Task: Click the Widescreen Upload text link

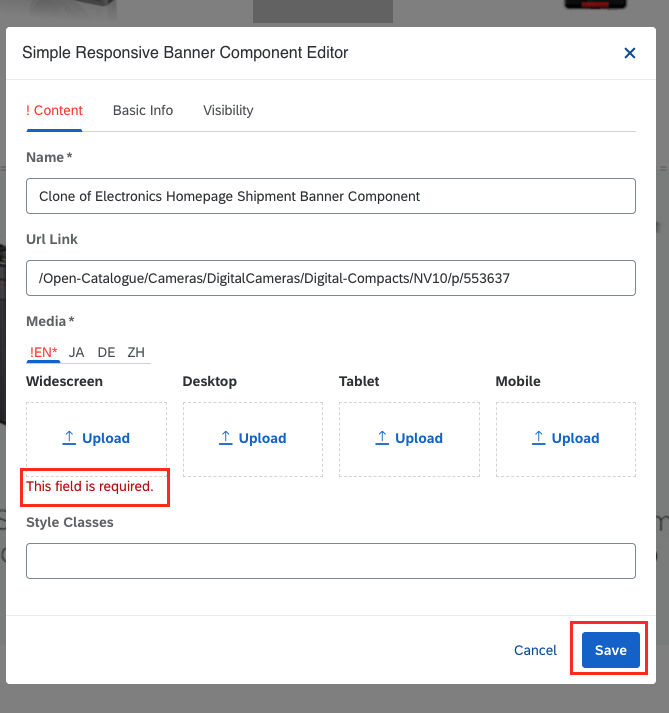Action: (x=106, y=438)
